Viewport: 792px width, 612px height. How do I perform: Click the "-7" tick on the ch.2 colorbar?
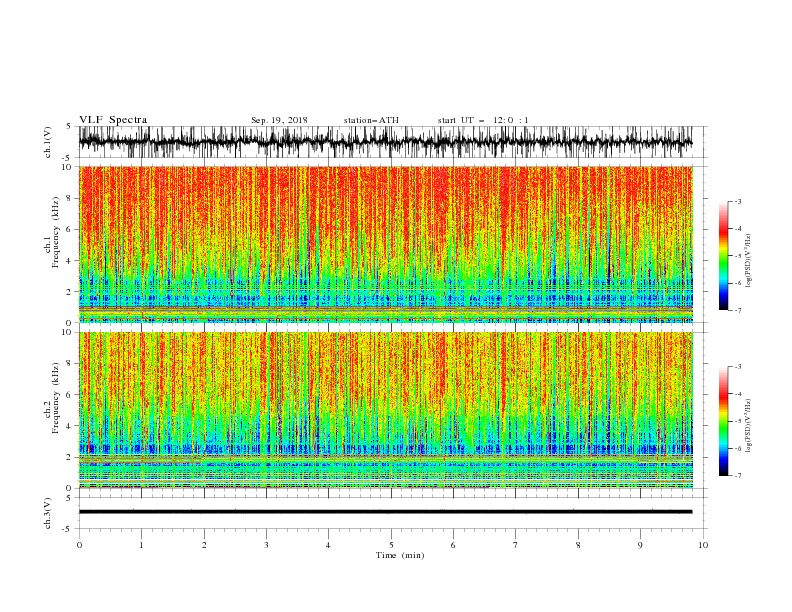pos(737,475)
